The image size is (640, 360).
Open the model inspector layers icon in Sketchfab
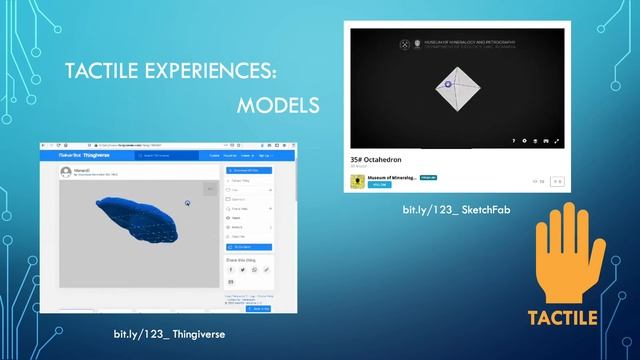tap(535, 141)
